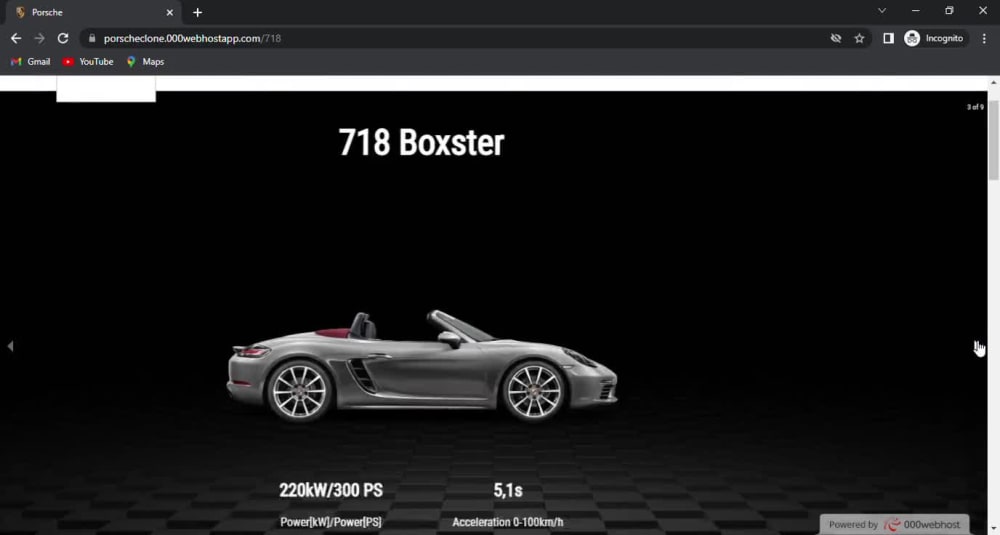Open a new tab with the plus button
Screen dimensions: 1000x535
click(198, 12)
